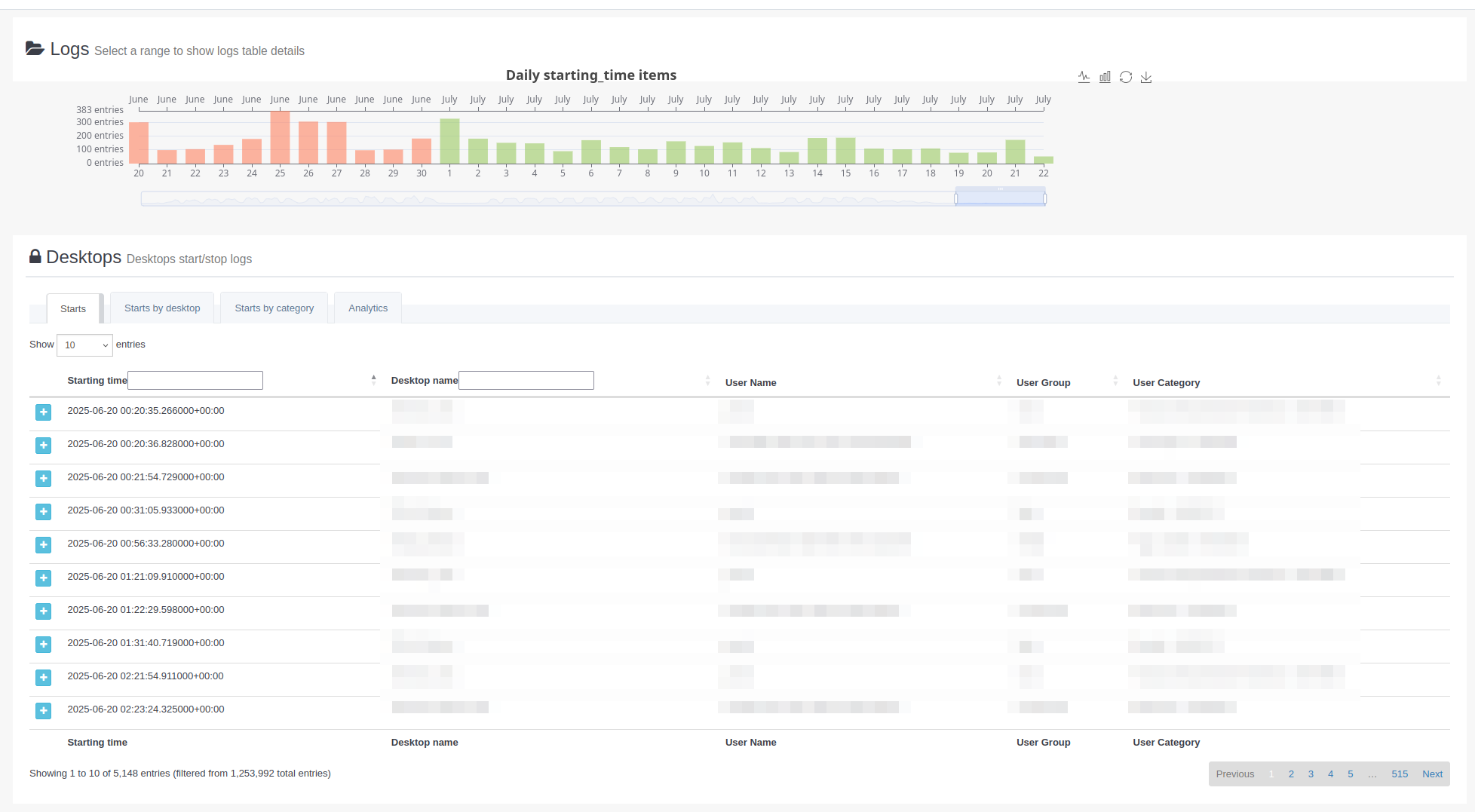Click the User Category sort arrows
The image size is (1475, 812).
(1438, 381)
